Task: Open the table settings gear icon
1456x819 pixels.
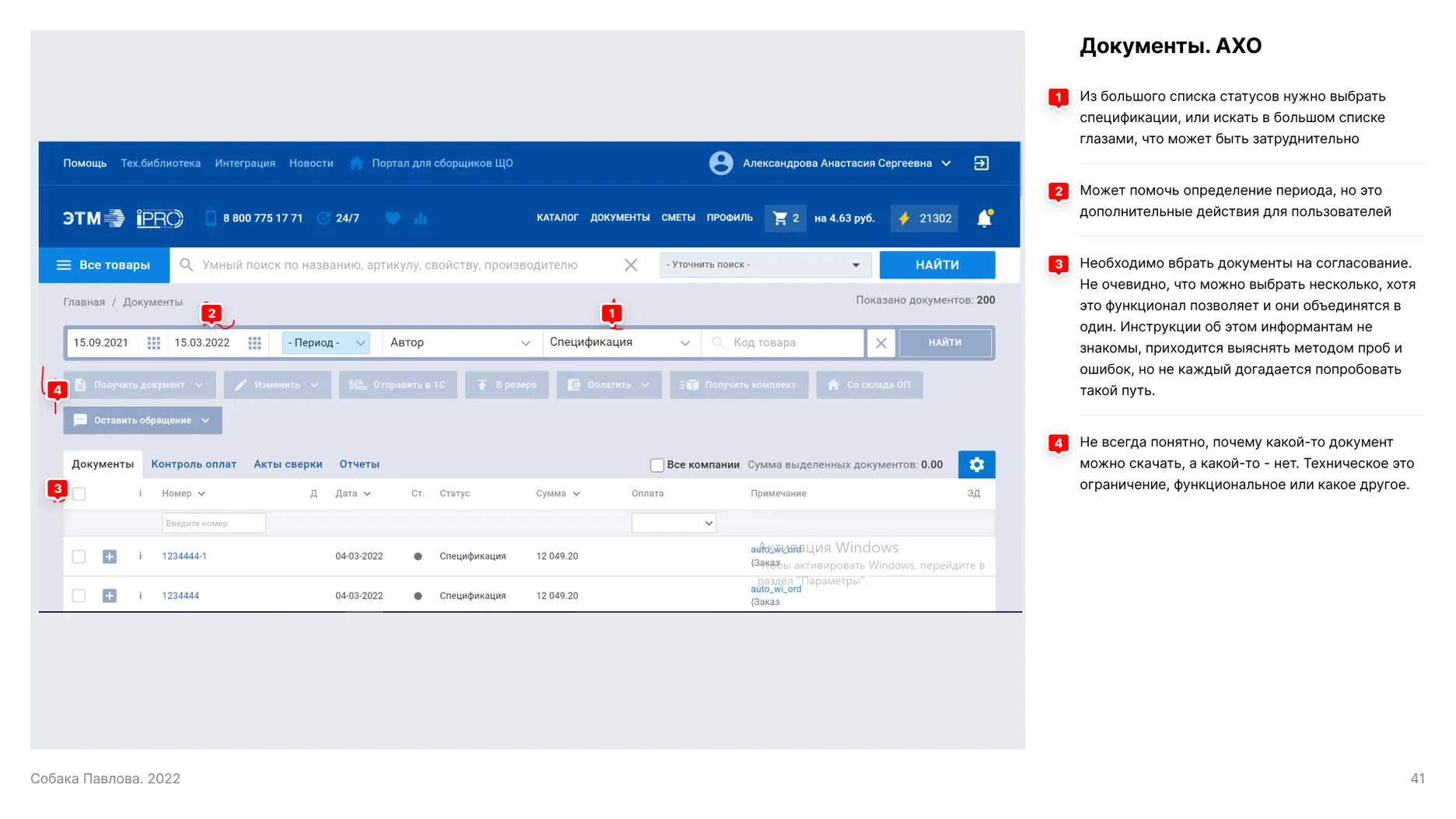Action: point(977,464)
